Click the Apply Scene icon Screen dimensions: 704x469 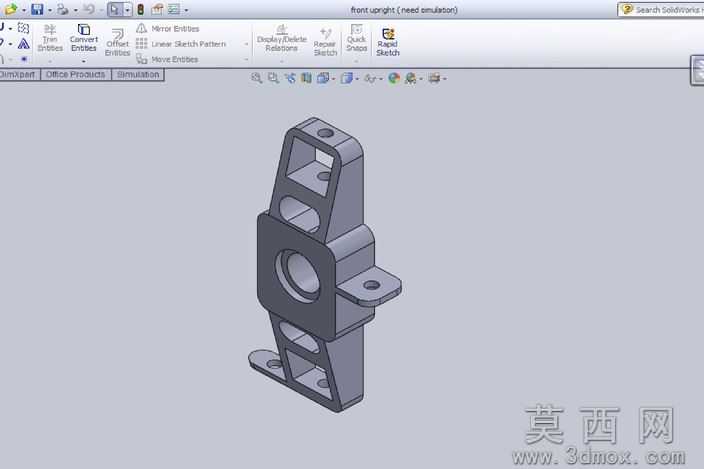tap(410, 78)
